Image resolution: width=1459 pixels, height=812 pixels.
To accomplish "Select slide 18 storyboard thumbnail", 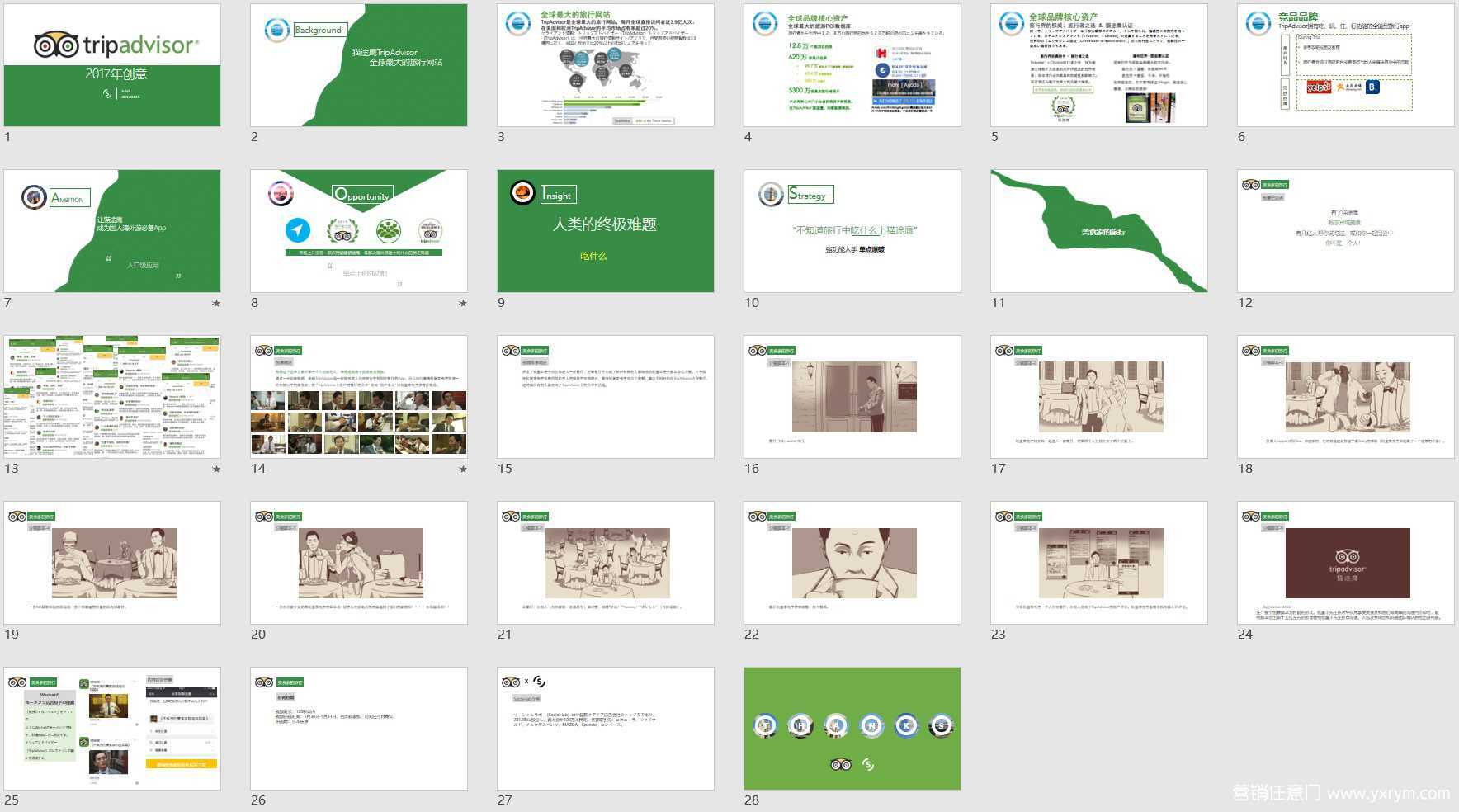I will click(x=1346, y=397).
